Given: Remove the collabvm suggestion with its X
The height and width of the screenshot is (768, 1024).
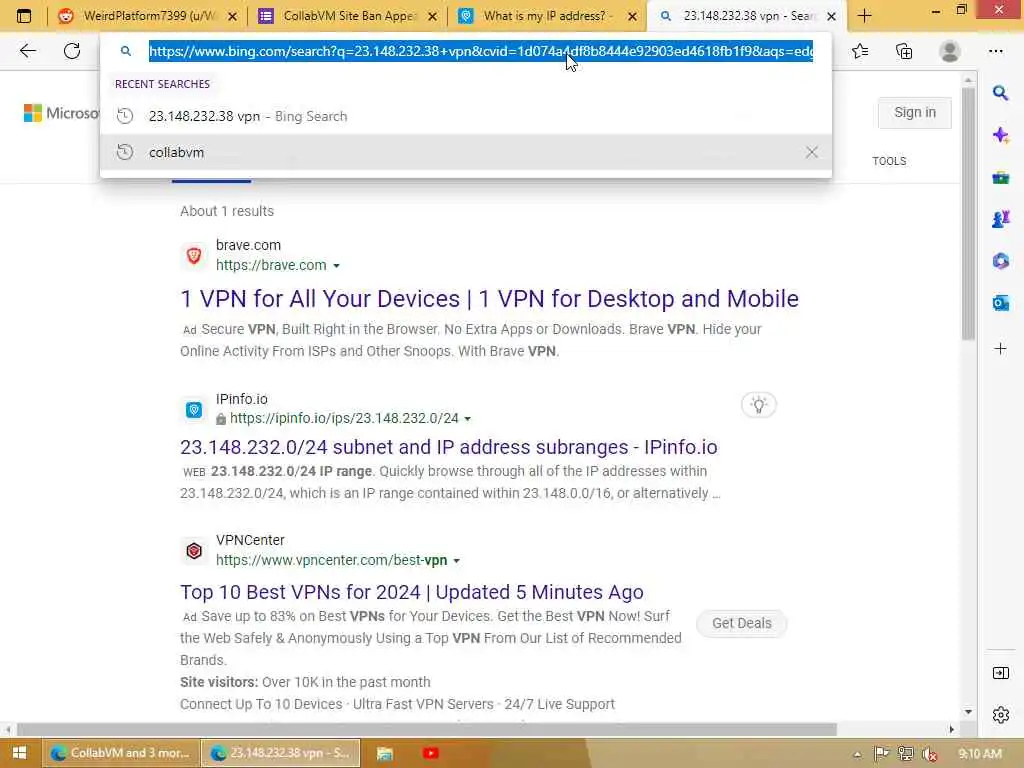Looking at the screenshot, I should click(811, 152).
